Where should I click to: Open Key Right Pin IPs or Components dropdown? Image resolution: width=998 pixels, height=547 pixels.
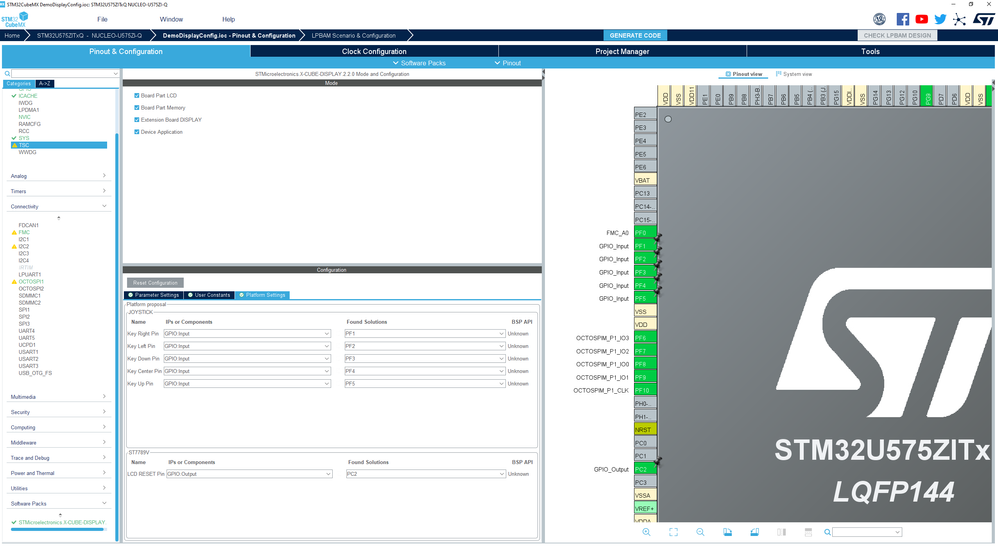[247, 334]
